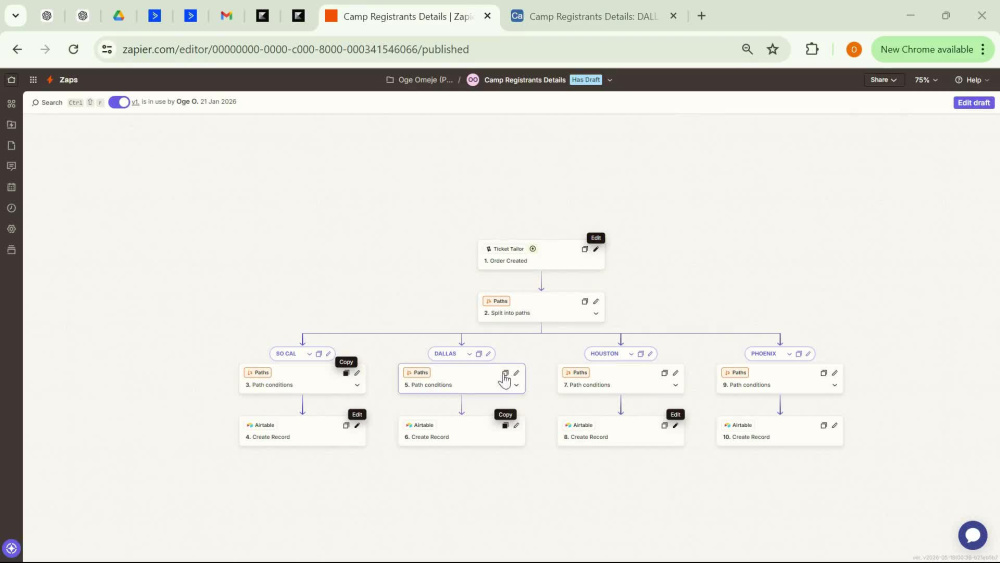Open the Share dropdown menu
The image size is (1000, 563).
tap(883, 80)
